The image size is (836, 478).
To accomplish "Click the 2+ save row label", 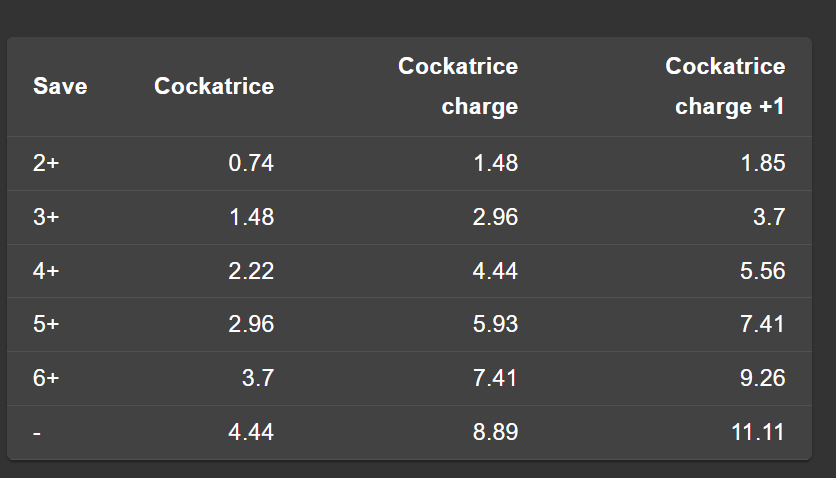I will pos(46,163).
